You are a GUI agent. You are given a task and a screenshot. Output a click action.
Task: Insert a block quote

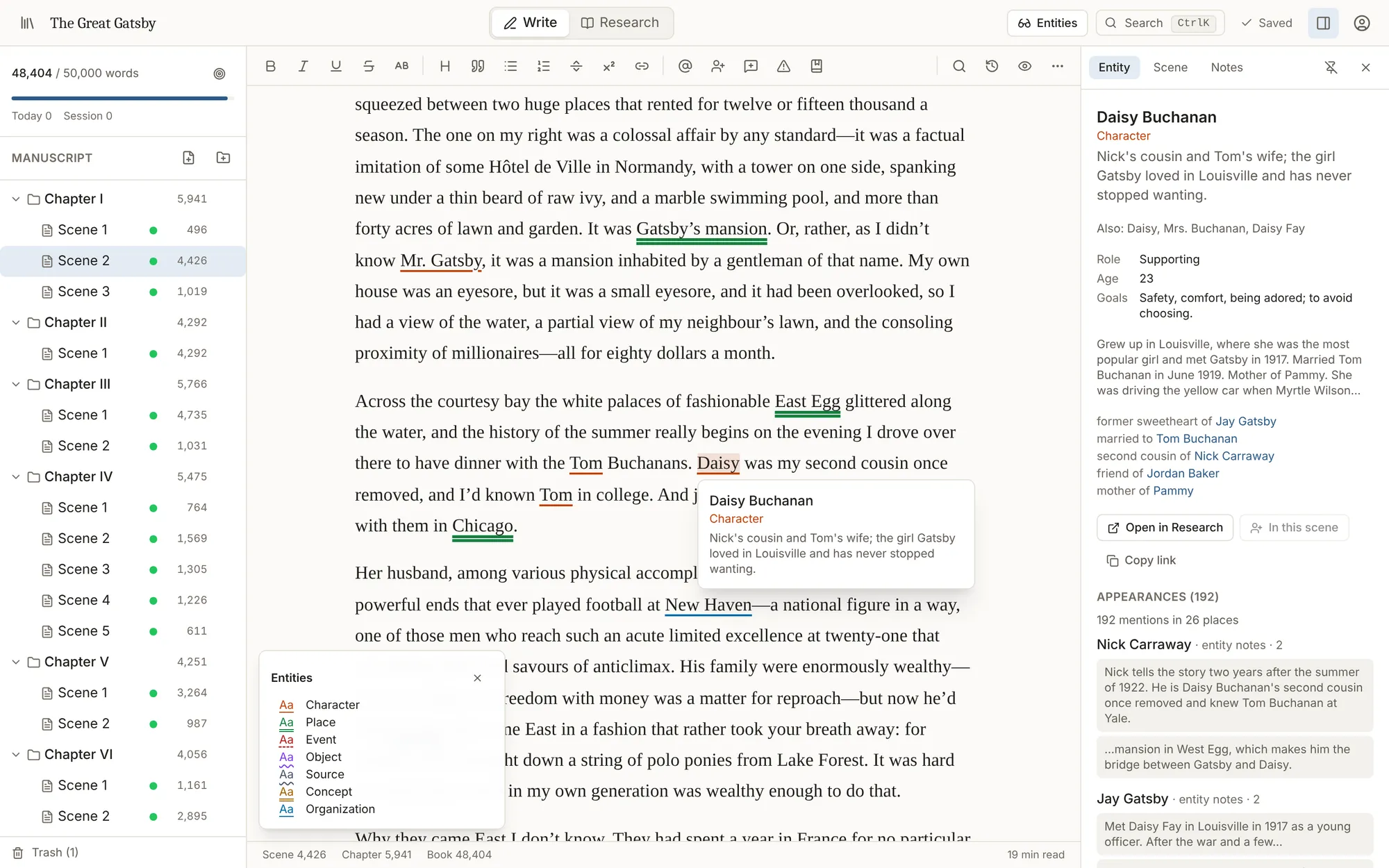pyautogui.click(x=478, y=66)
